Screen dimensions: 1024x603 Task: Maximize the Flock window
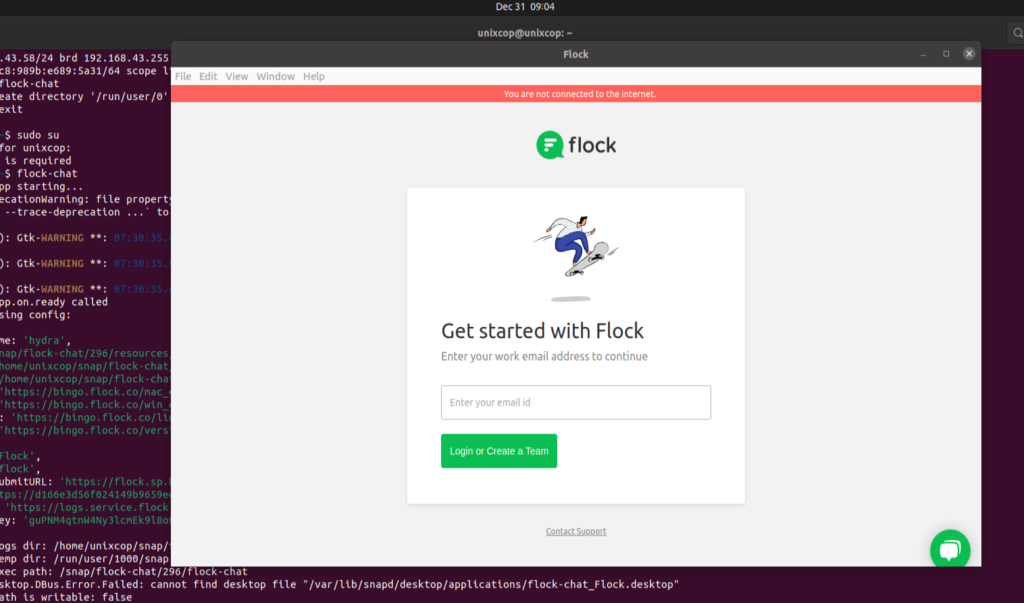(946, 54)
